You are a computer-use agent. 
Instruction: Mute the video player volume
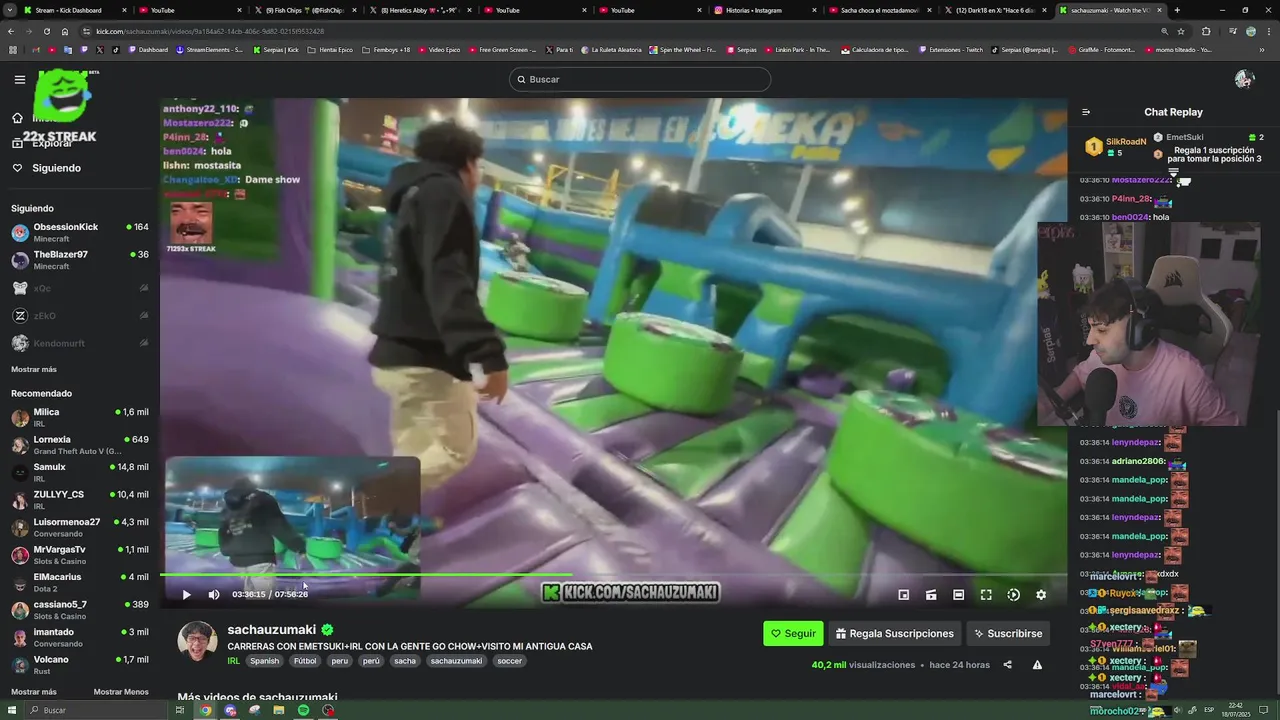(213, 594)
